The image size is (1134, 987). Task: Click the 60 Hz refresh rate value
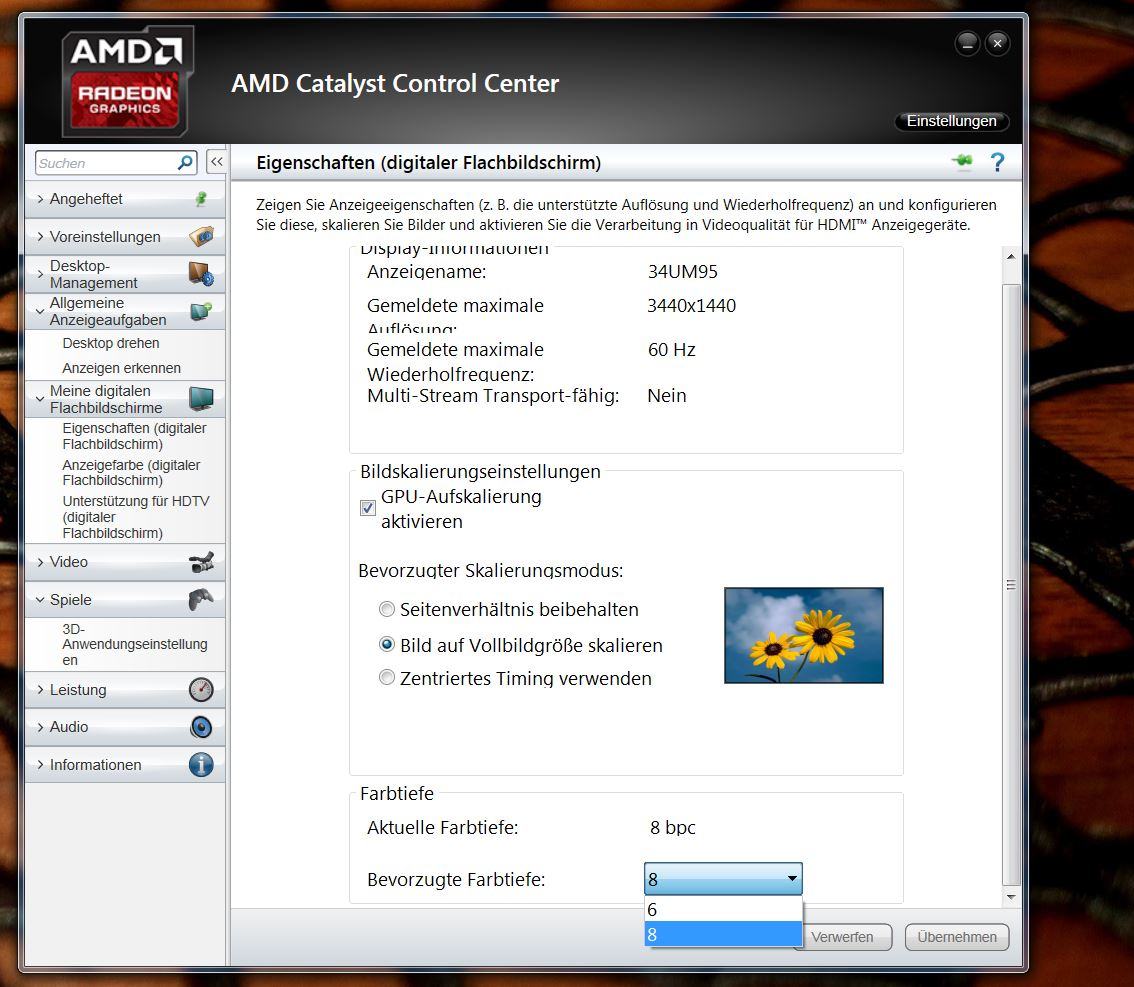click(x=671, y=350)
